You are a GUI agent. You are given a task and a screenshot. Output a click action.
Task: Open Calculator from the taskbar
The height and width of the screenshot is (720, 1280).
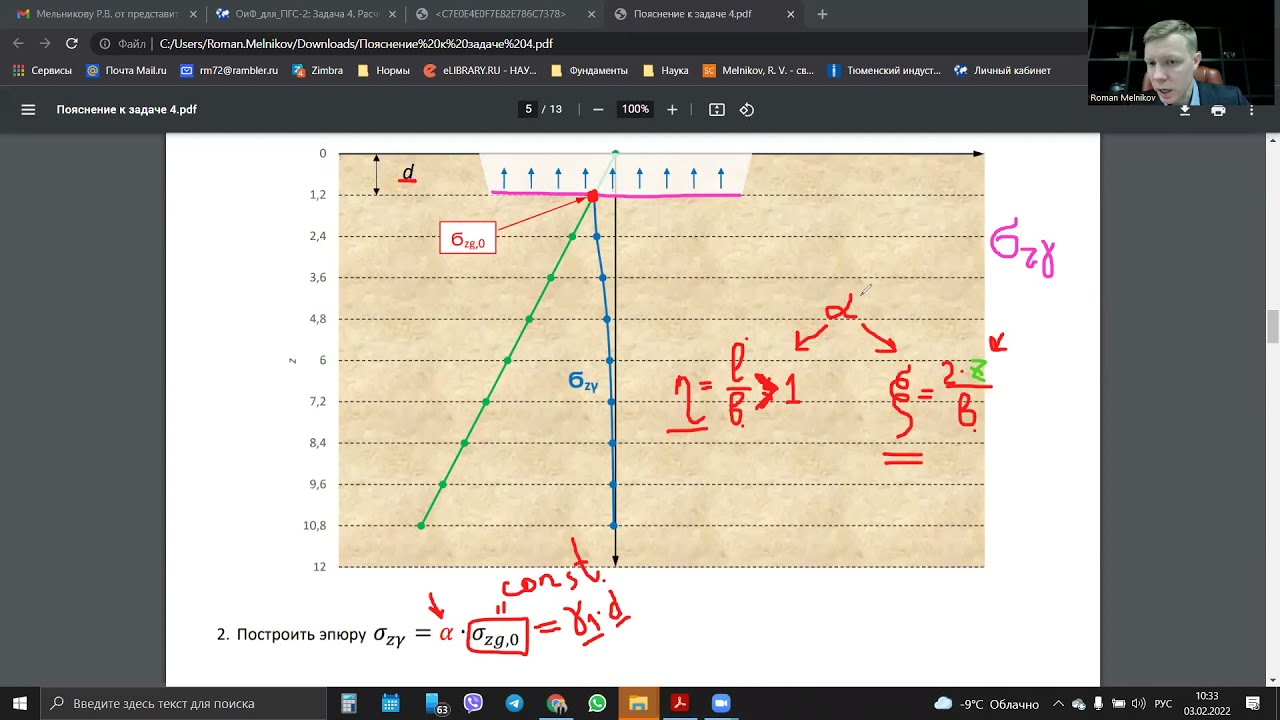[349, 703]
